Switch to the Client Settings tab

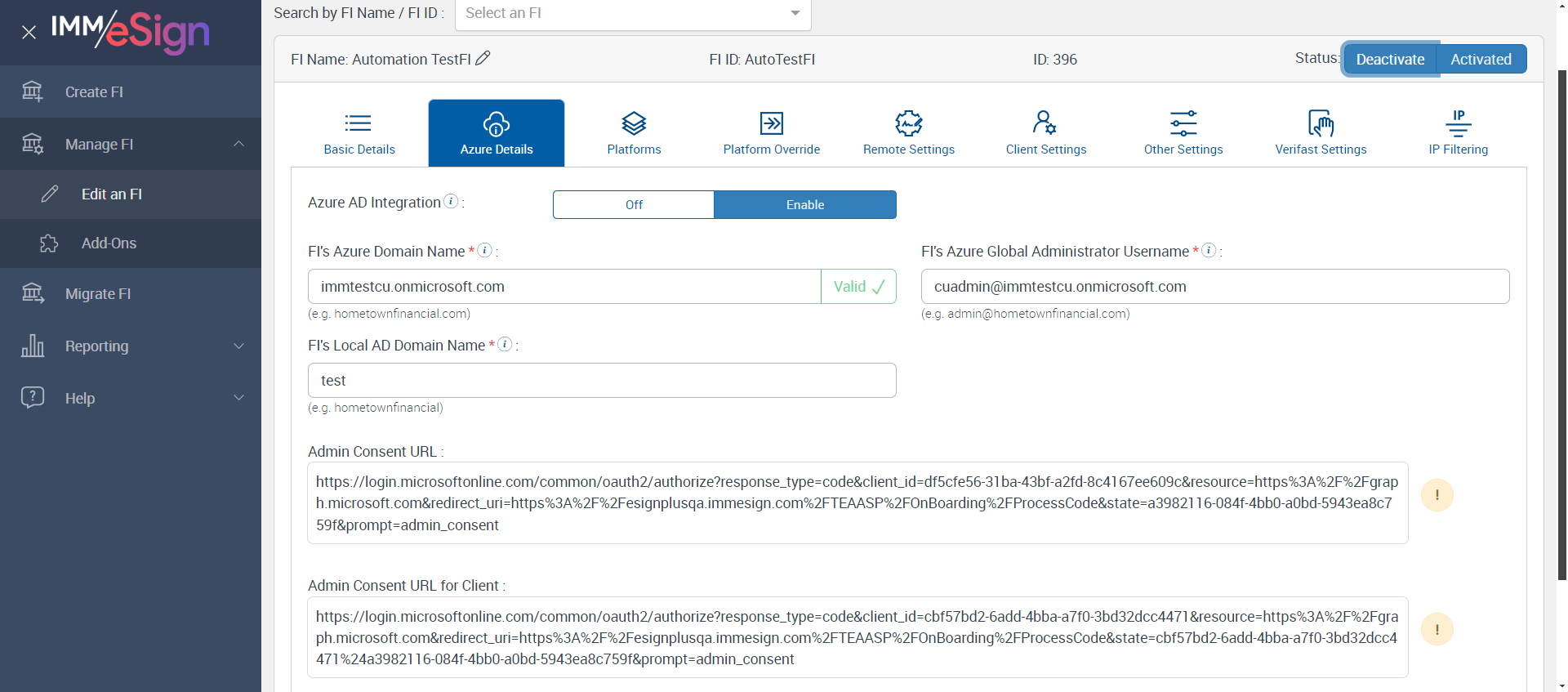(x=1046, y=133)
